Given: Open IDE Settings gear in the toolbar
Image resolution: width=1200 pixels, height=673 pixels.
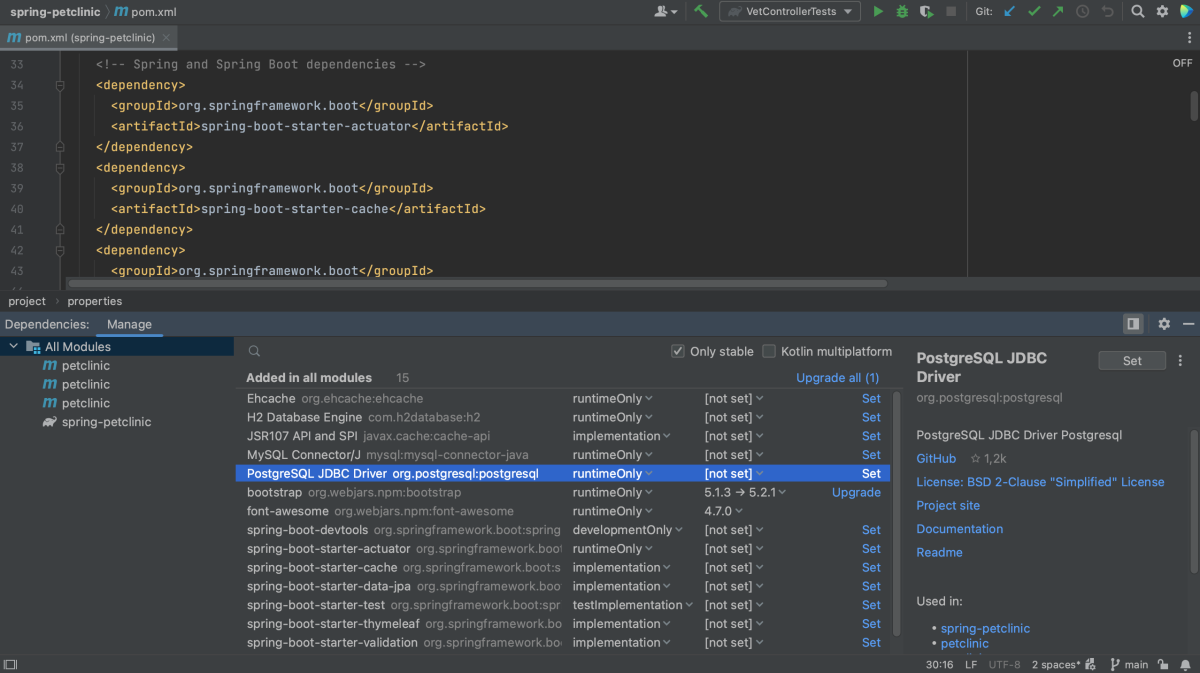Looking at the screenshot, I should coord(1161,11).
